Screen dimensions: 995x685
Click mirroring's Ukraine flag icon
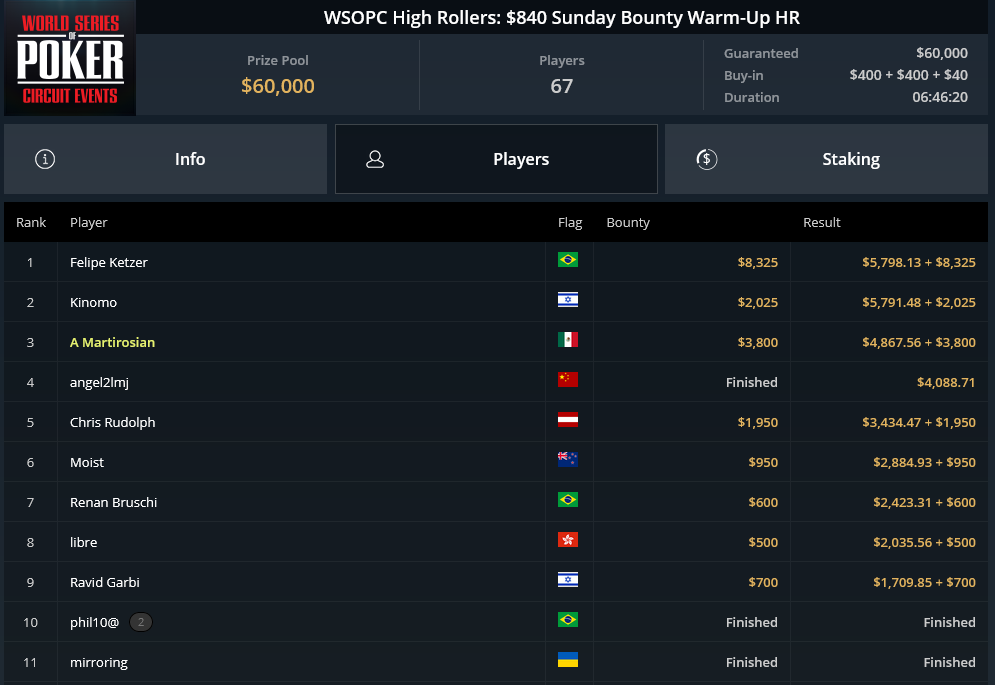567,660
